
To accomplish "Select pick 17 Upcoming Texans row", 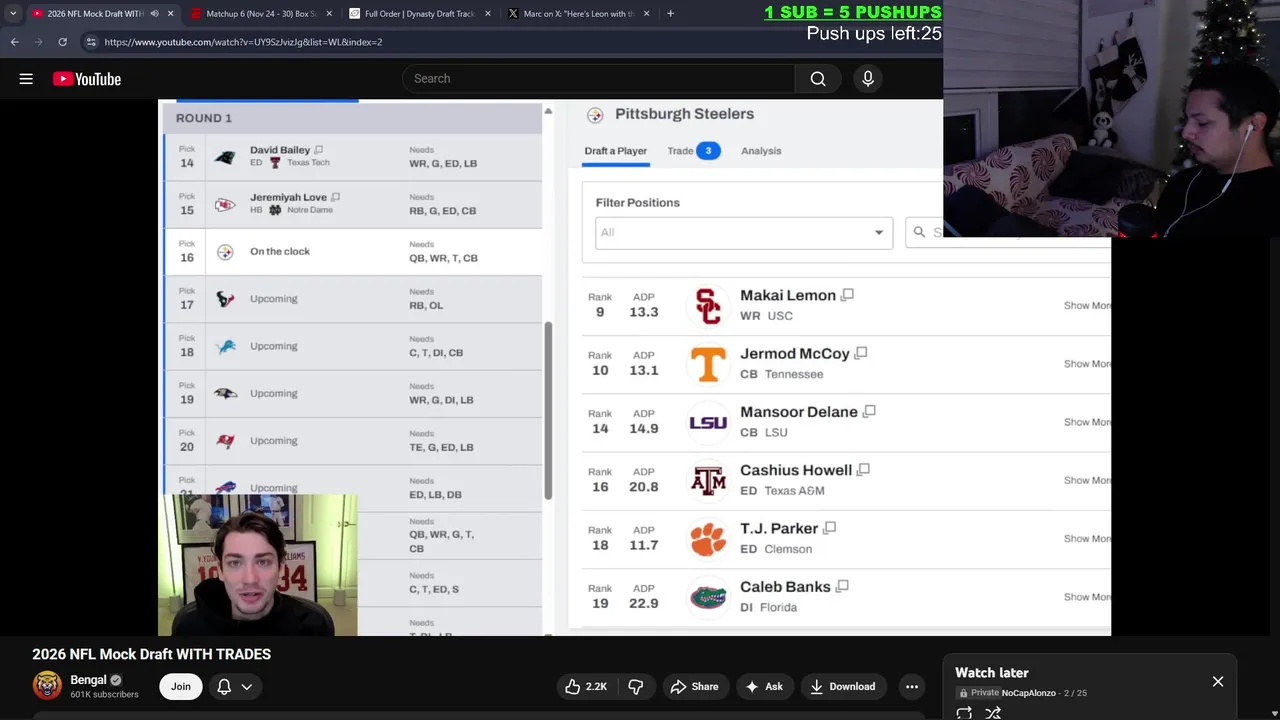I will [353, 299].
